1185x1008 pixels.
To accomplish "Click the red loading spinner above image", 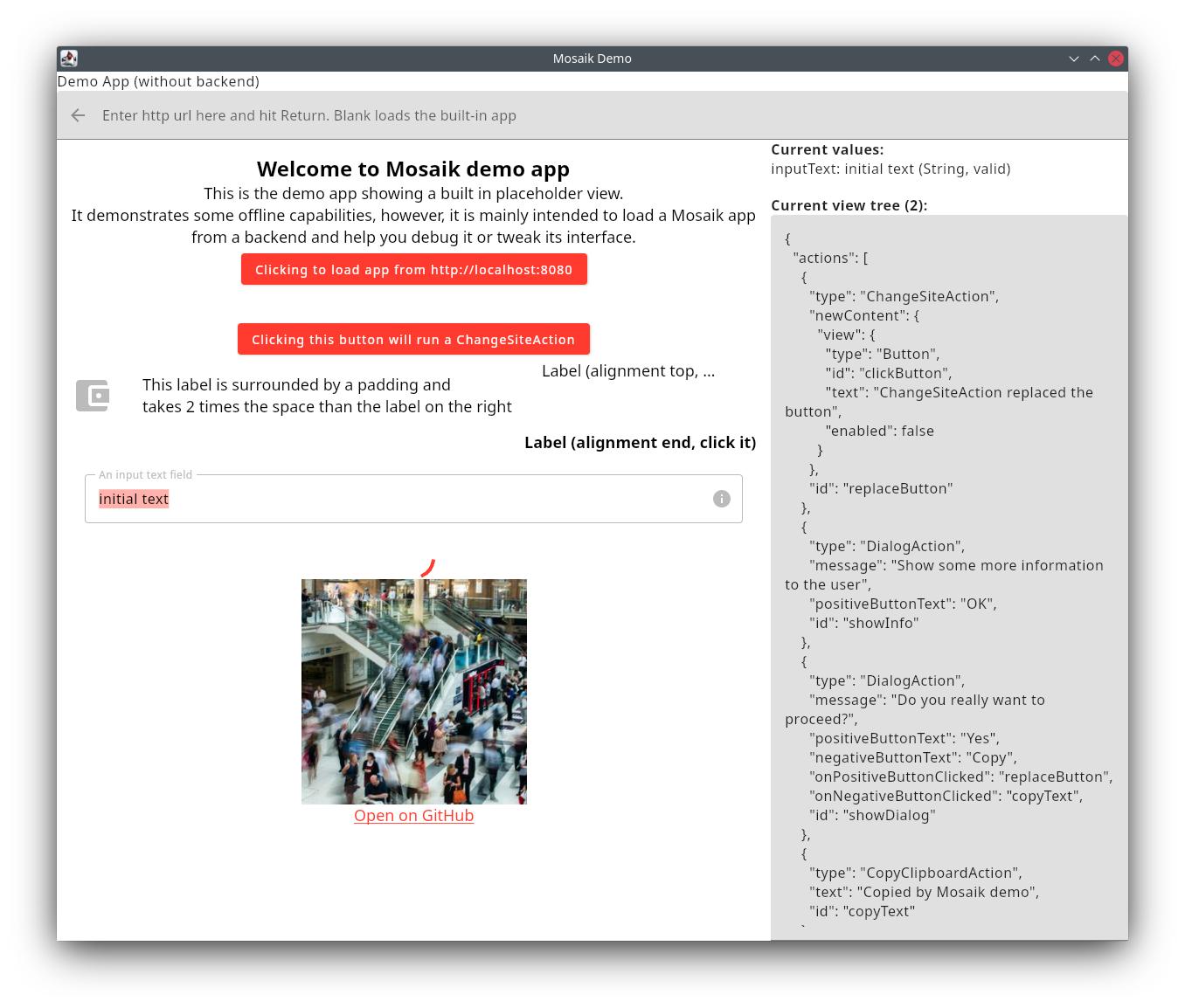I will 427,568.
